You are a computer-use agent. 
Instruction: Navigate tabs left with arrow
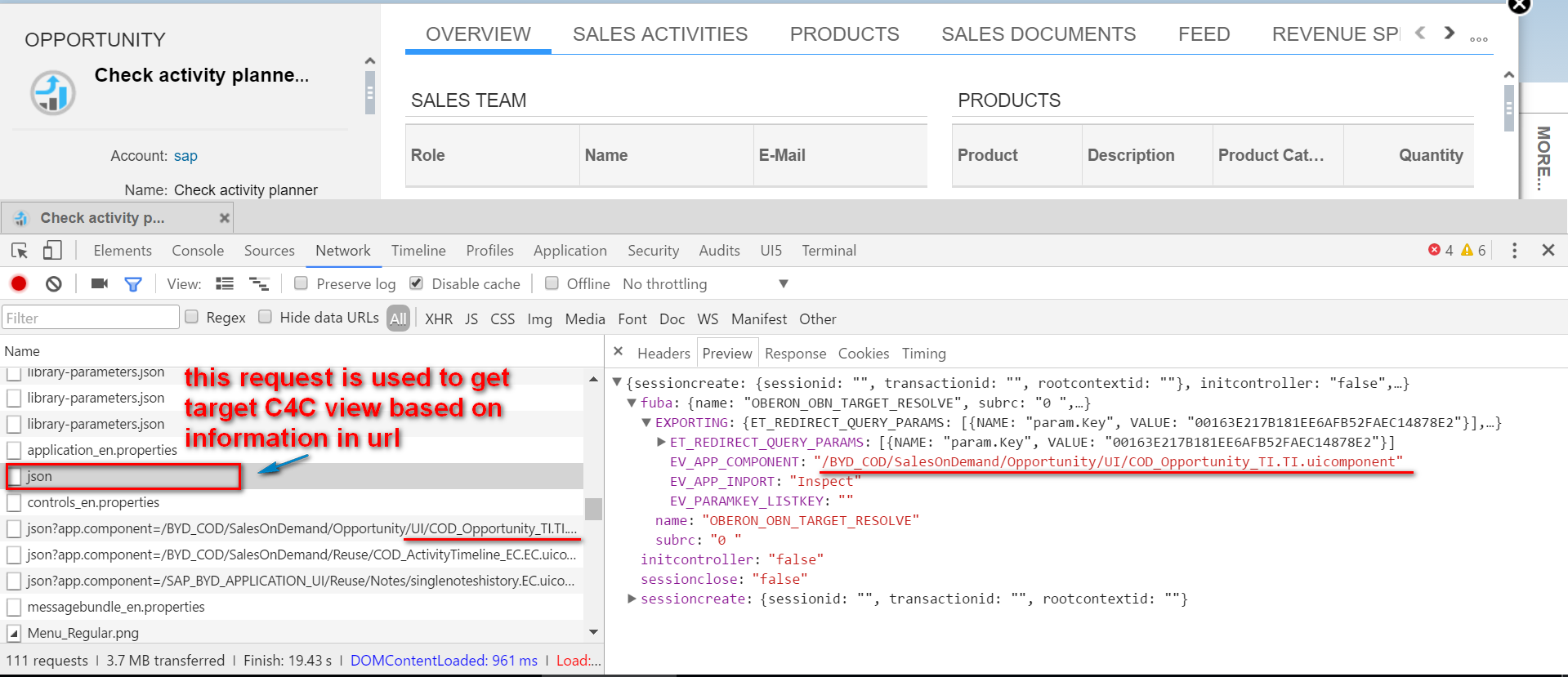coord(1420,33)
